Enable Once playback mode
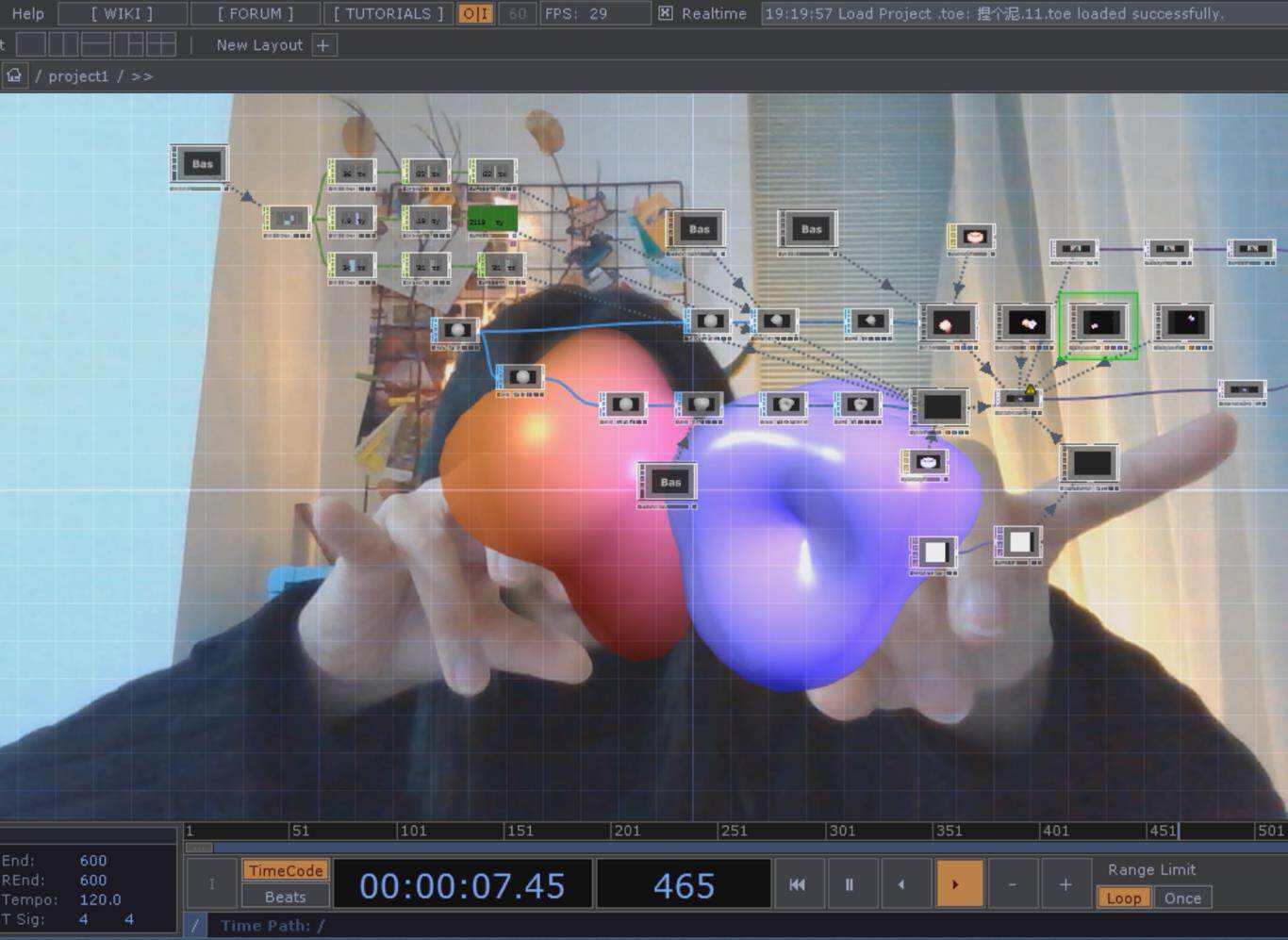This screenshot has height=940, width=1288. 1182,898
